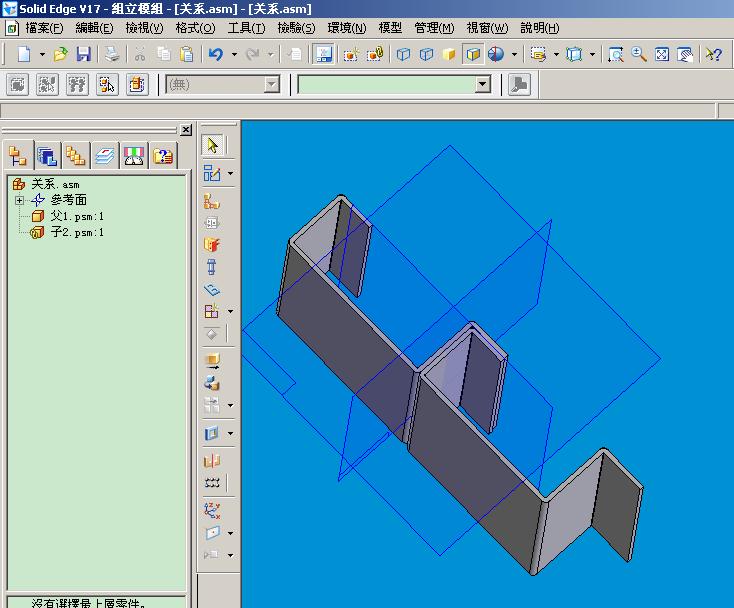Click the Solid Edge title bar icon
The width and height of the screenshot is (734, 608).
[x=9, y=8]
